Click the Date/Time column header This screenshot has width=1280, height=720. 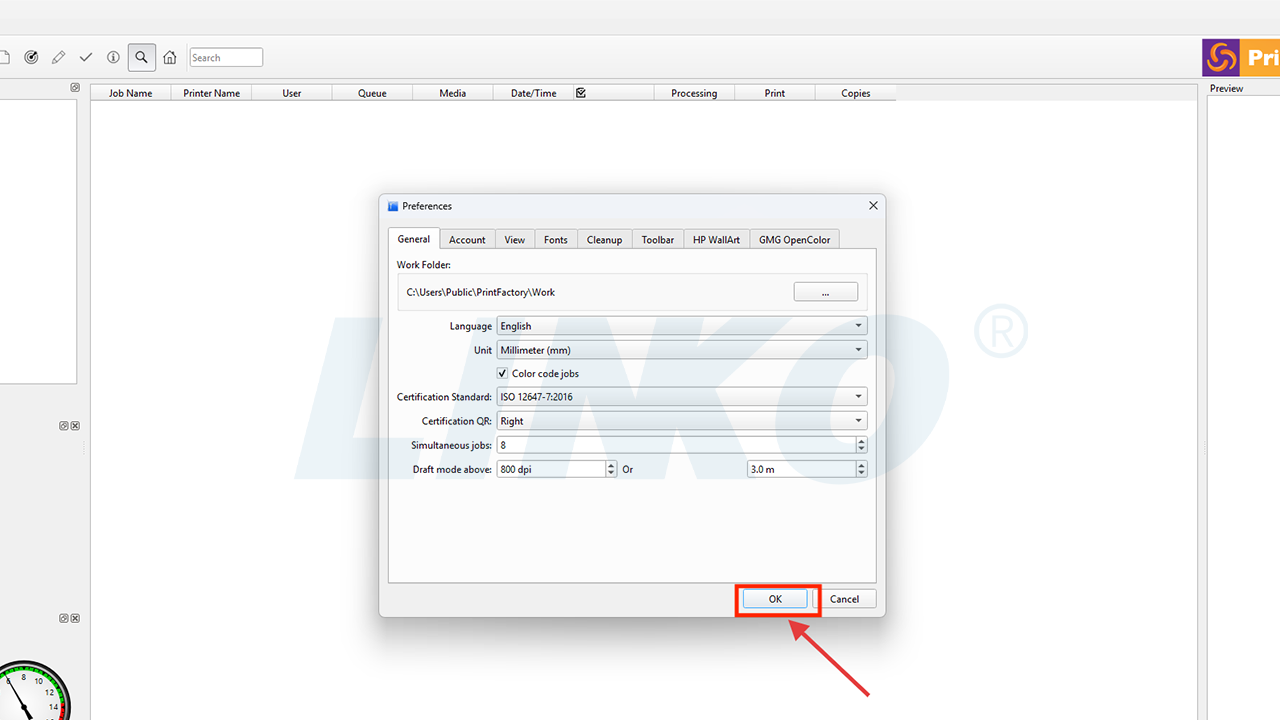(x=534, y=93)
